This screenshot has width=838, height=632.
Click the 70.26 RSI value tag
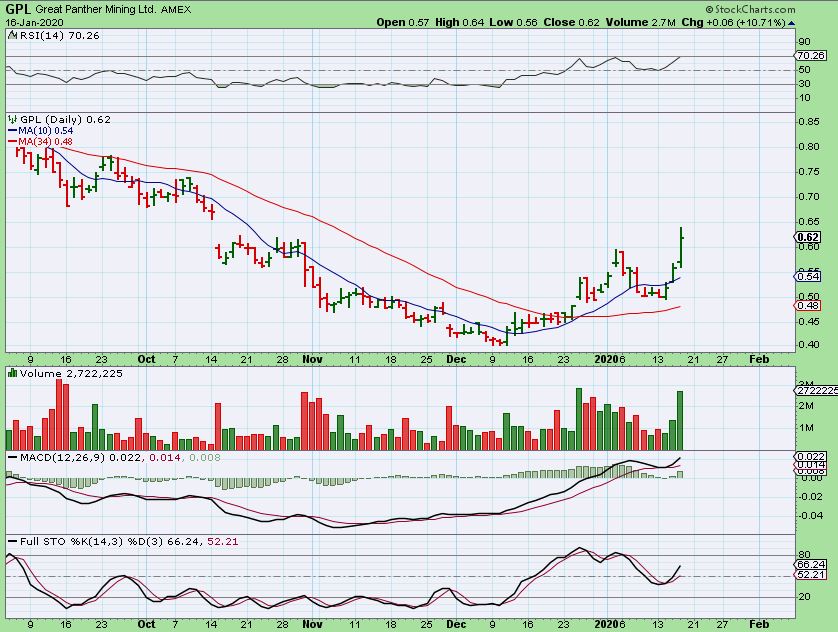[809, 56]
